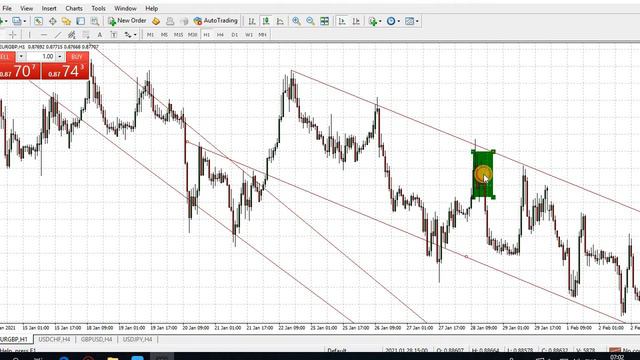Image resolution: width=640 pixels, height=360 pixels.
Task: Switch to the H4 timeframe
Action: click(220, 35)
